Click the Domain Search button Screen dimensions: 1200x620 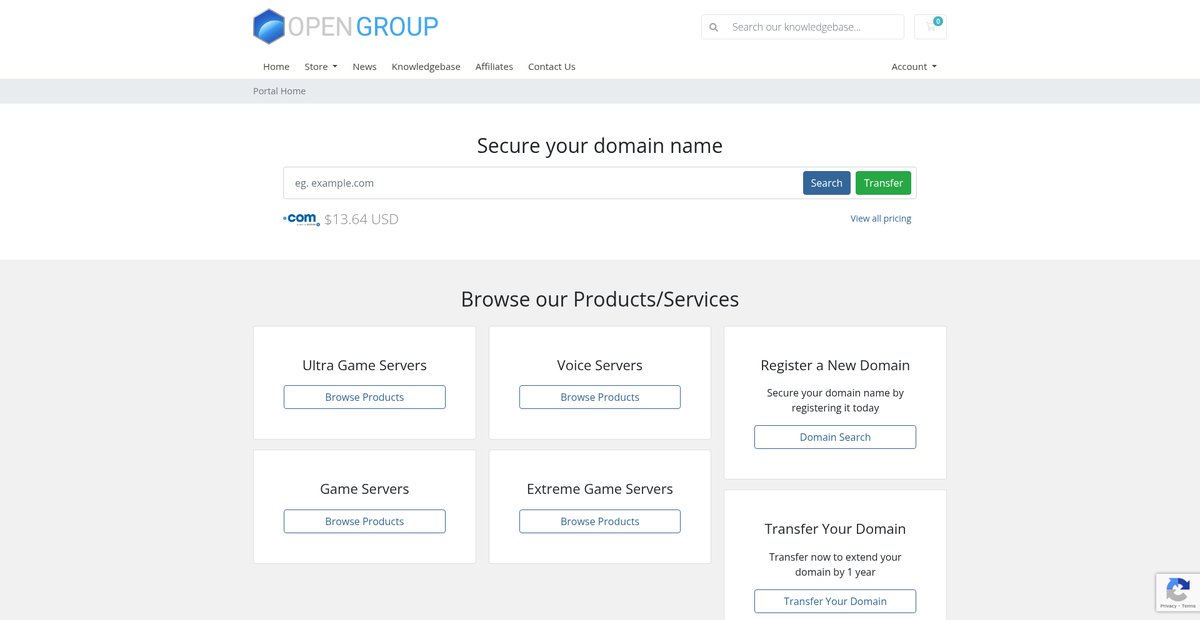(835, 437)
